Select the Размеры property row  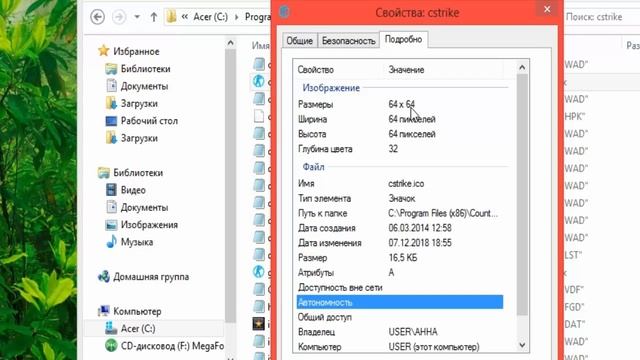[400, 104]
